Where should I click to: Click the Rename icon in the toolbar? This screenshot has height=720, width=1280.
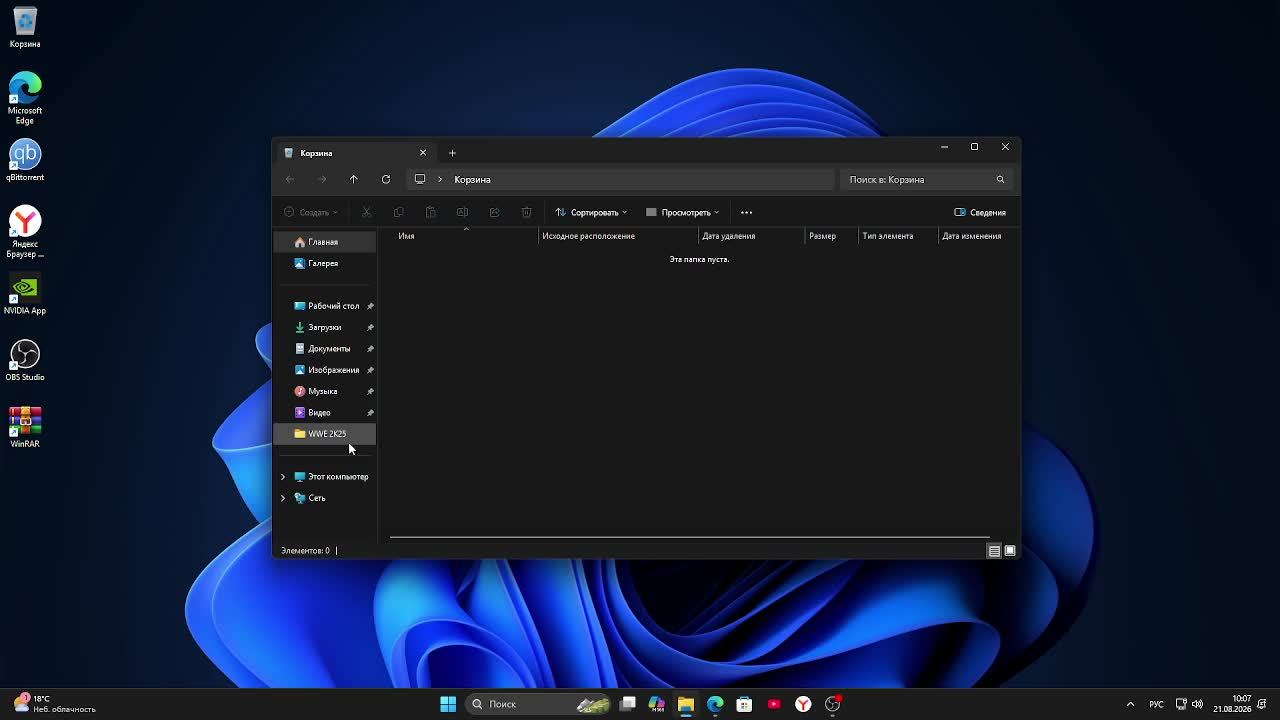point(462,212)
